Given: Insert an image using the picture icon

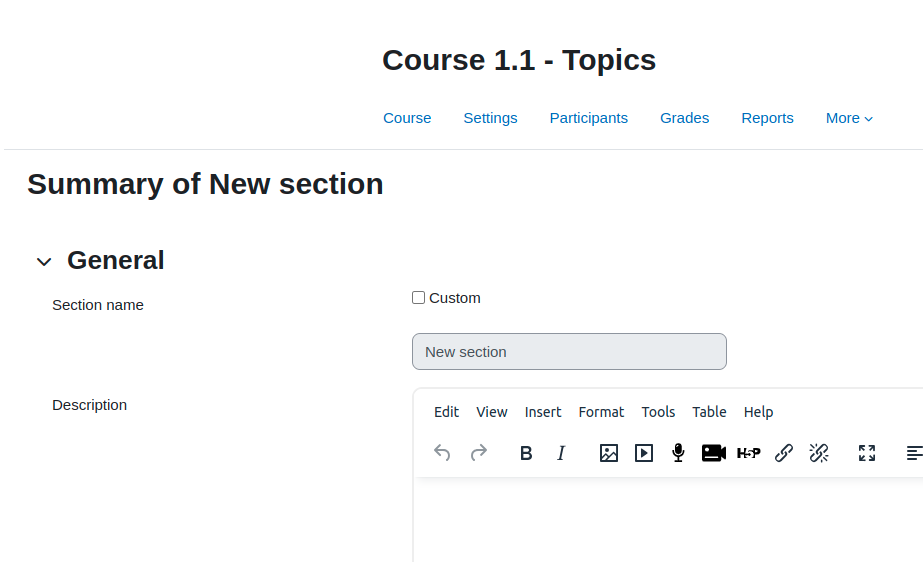Looking at the screenshot, I should (x=609, y=453).
